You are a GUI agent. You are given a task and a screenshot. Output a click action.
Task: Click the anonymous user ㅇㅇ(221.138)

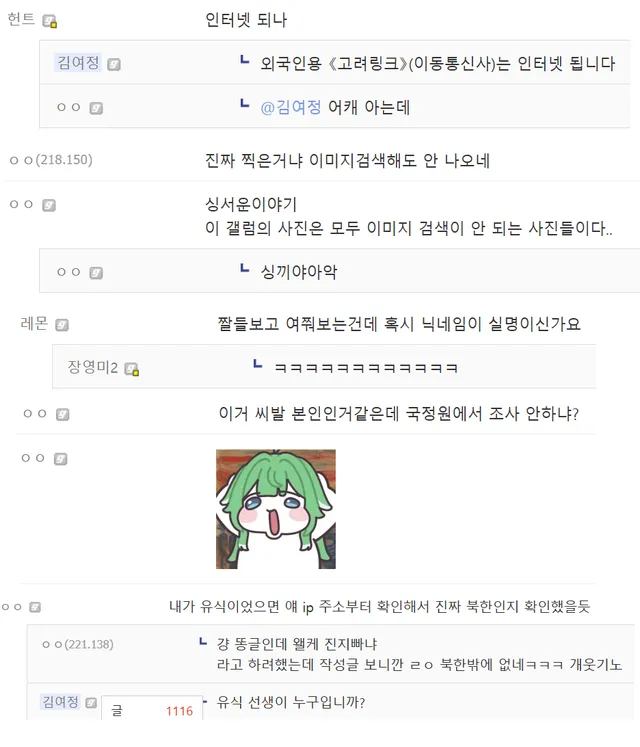coord(78,645)
